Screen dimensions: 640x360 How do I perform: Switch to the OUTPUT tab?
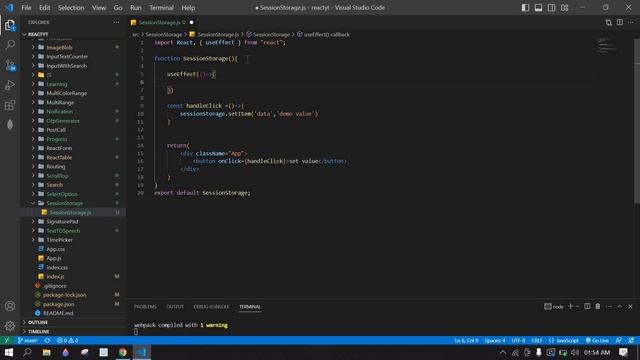[x=175, y=307]
